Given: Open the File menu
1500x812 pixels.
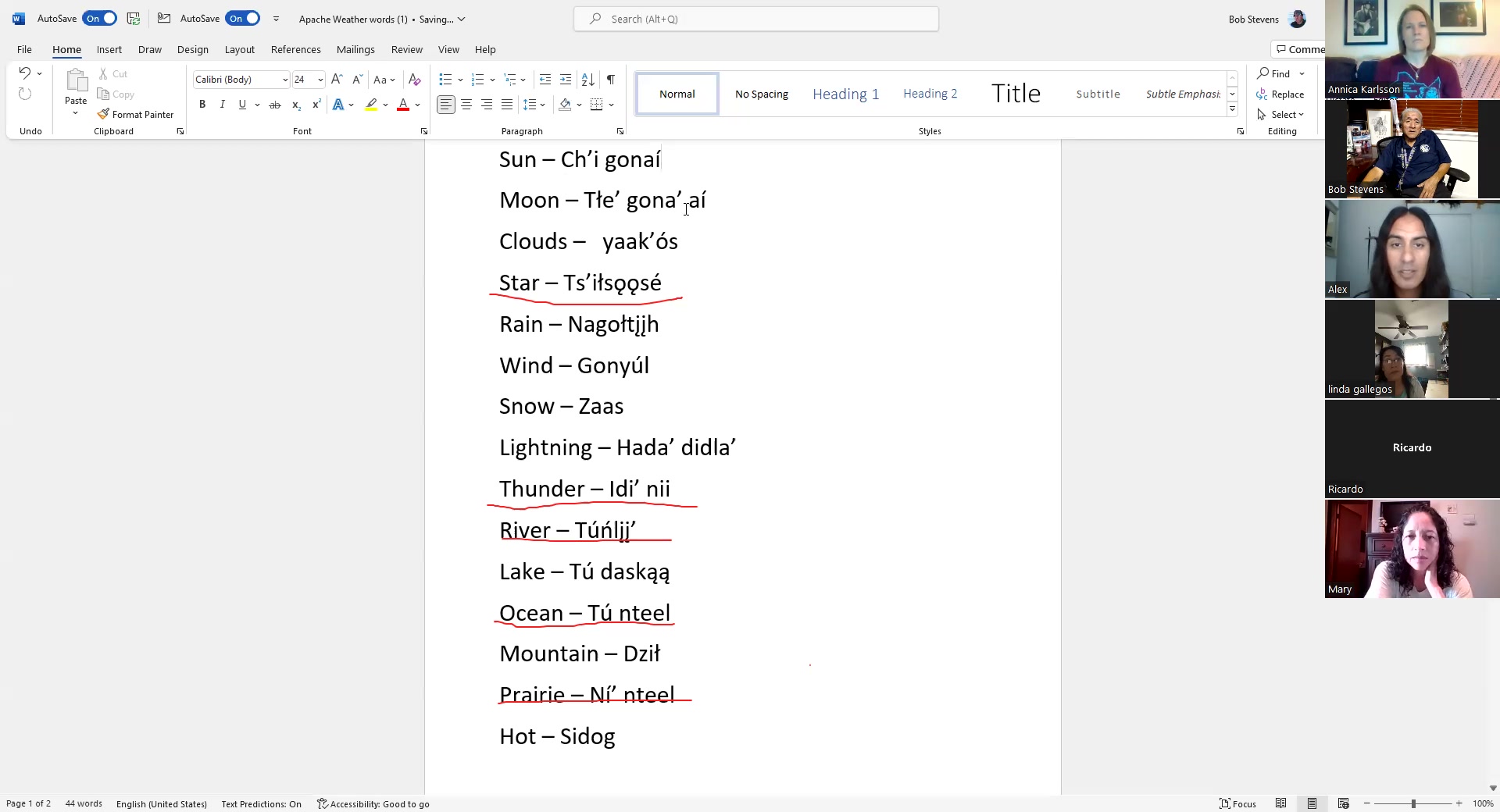Looking at the screenshot, I should pos(24,49).
